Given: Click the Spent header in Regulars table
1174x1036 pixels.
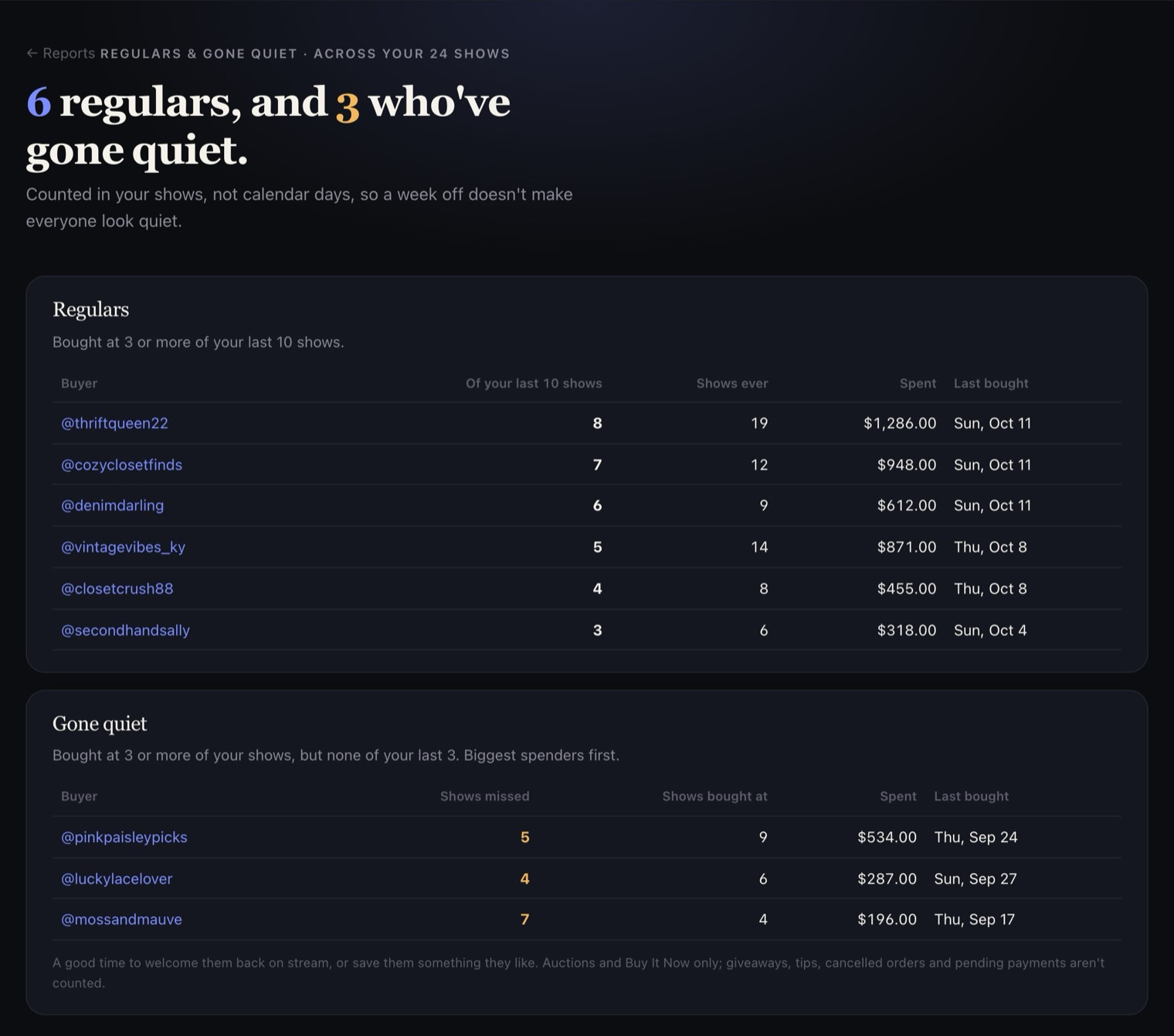Looking at the screenshot, I should coord(918,383).
